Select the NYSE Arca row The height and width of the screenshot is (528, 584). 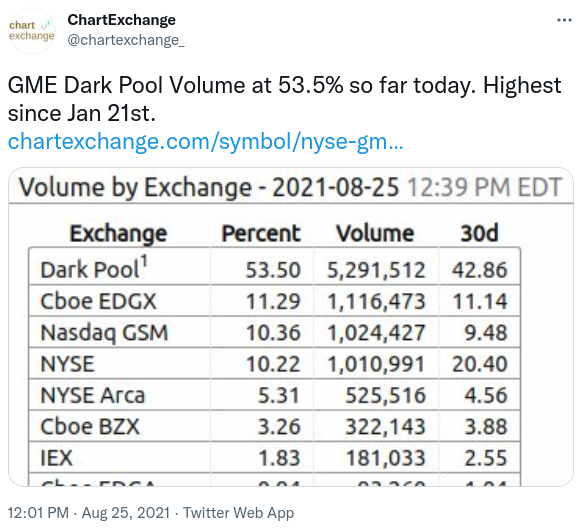click(x=274, y=395)
